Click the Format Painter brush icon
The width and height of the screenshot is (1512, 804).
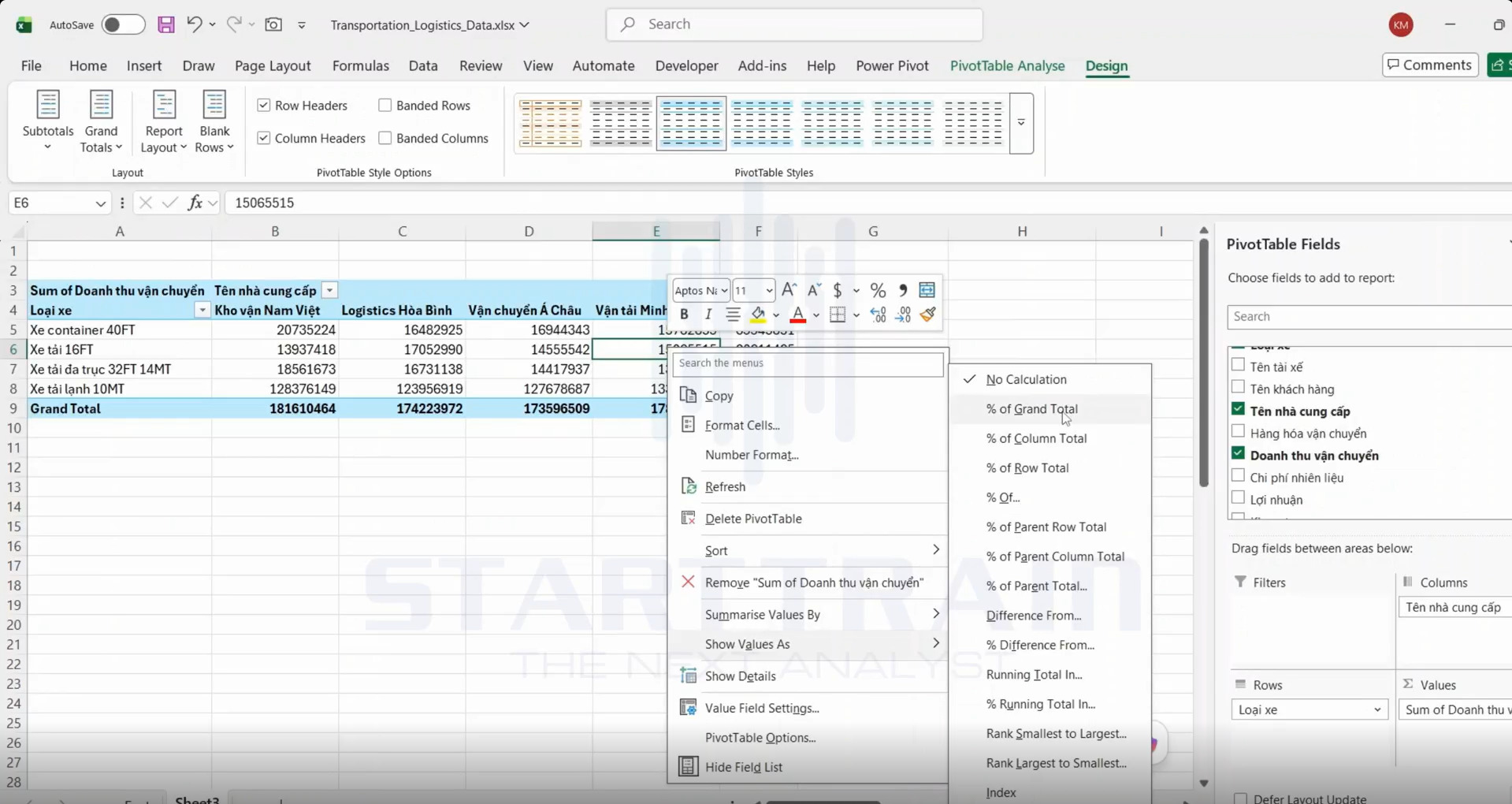pyautogui.click(x=927, y=315)
